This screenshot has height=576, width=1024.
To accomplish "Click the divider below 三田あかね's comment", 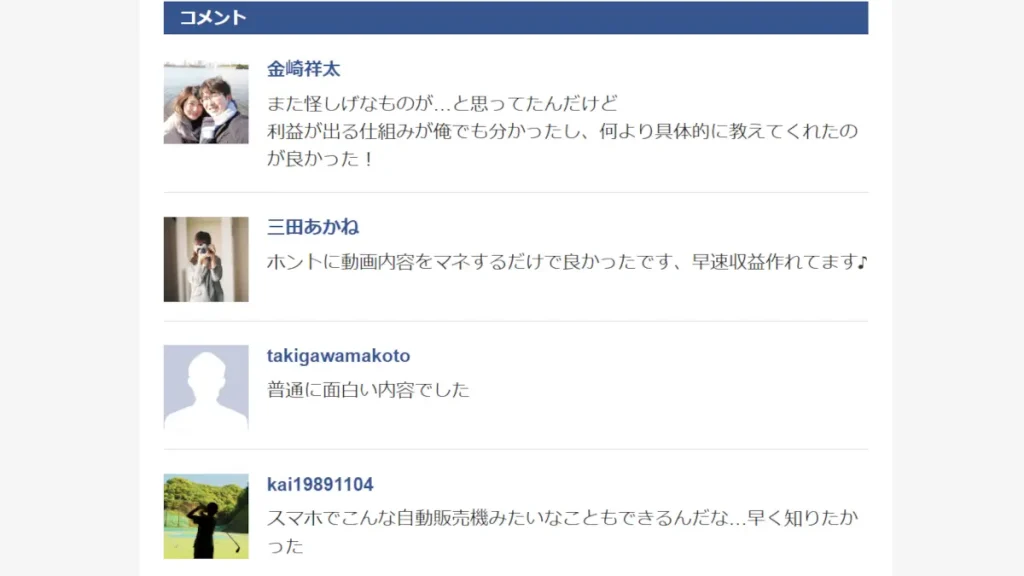I will coord(516,321).
